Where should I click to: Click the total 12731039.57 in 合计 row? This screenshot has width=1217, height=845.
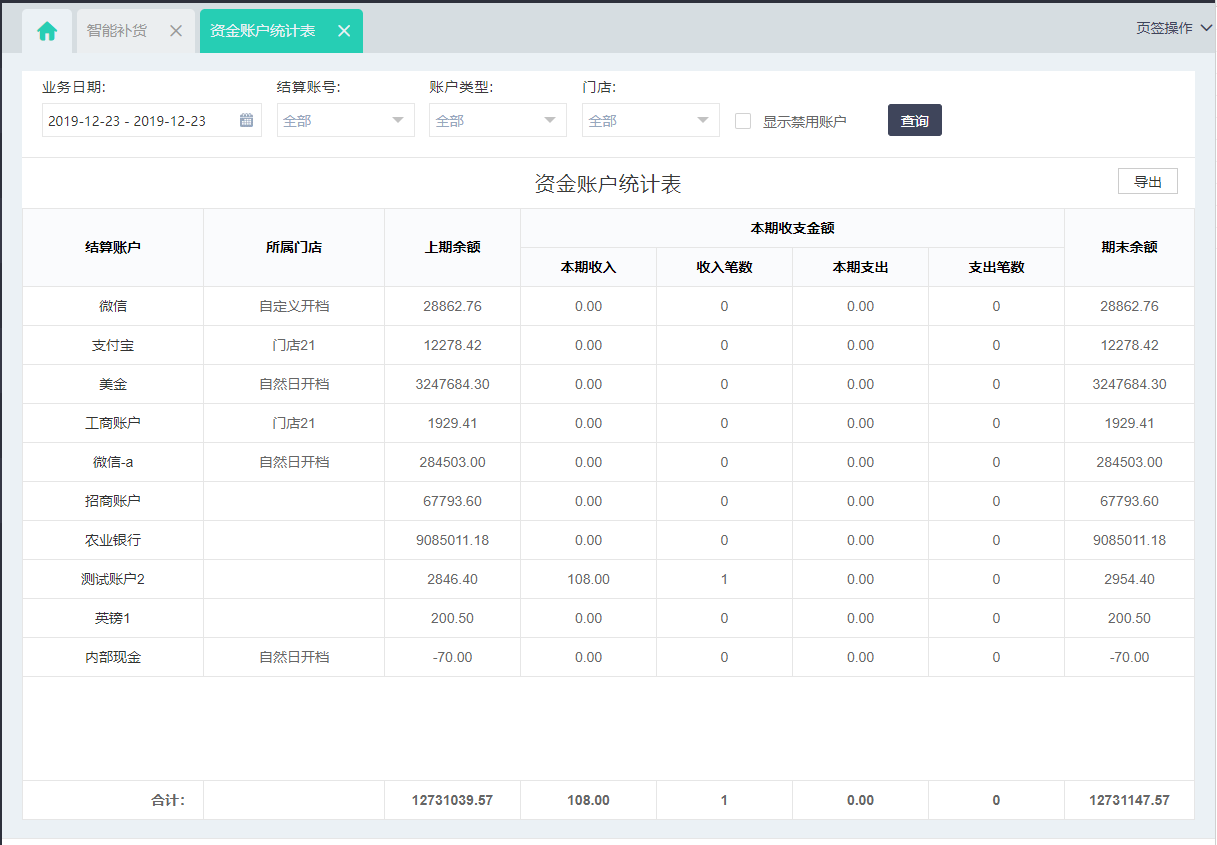pos(453,800)
